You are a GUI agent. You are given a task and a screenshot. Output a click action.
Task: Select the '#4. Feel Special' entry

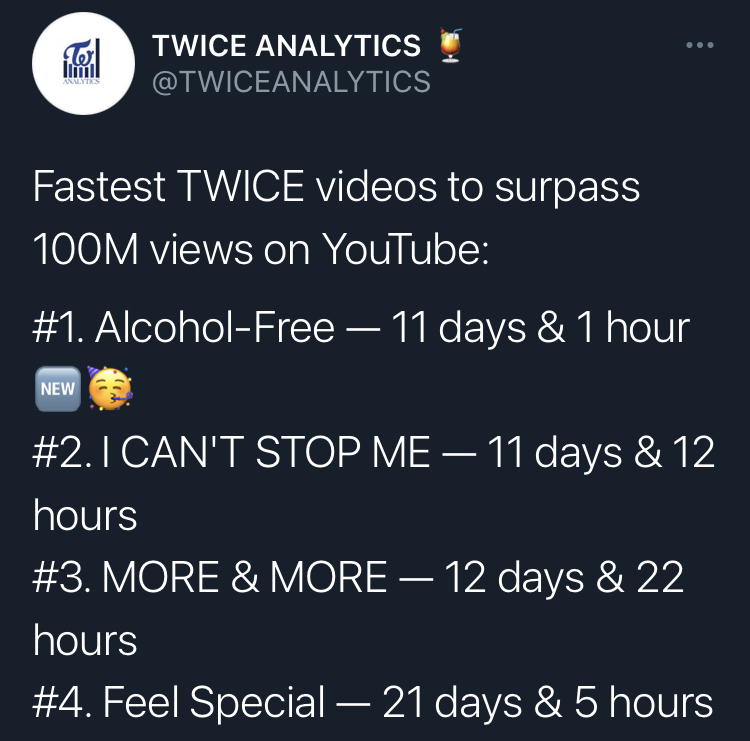pos(179,702)
